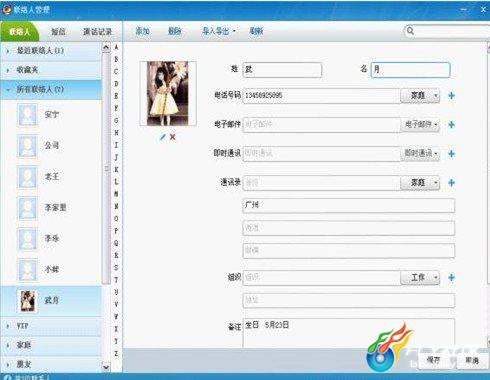Open phone number type dropdown
The image size is (490, 380).
pos(420,96)
